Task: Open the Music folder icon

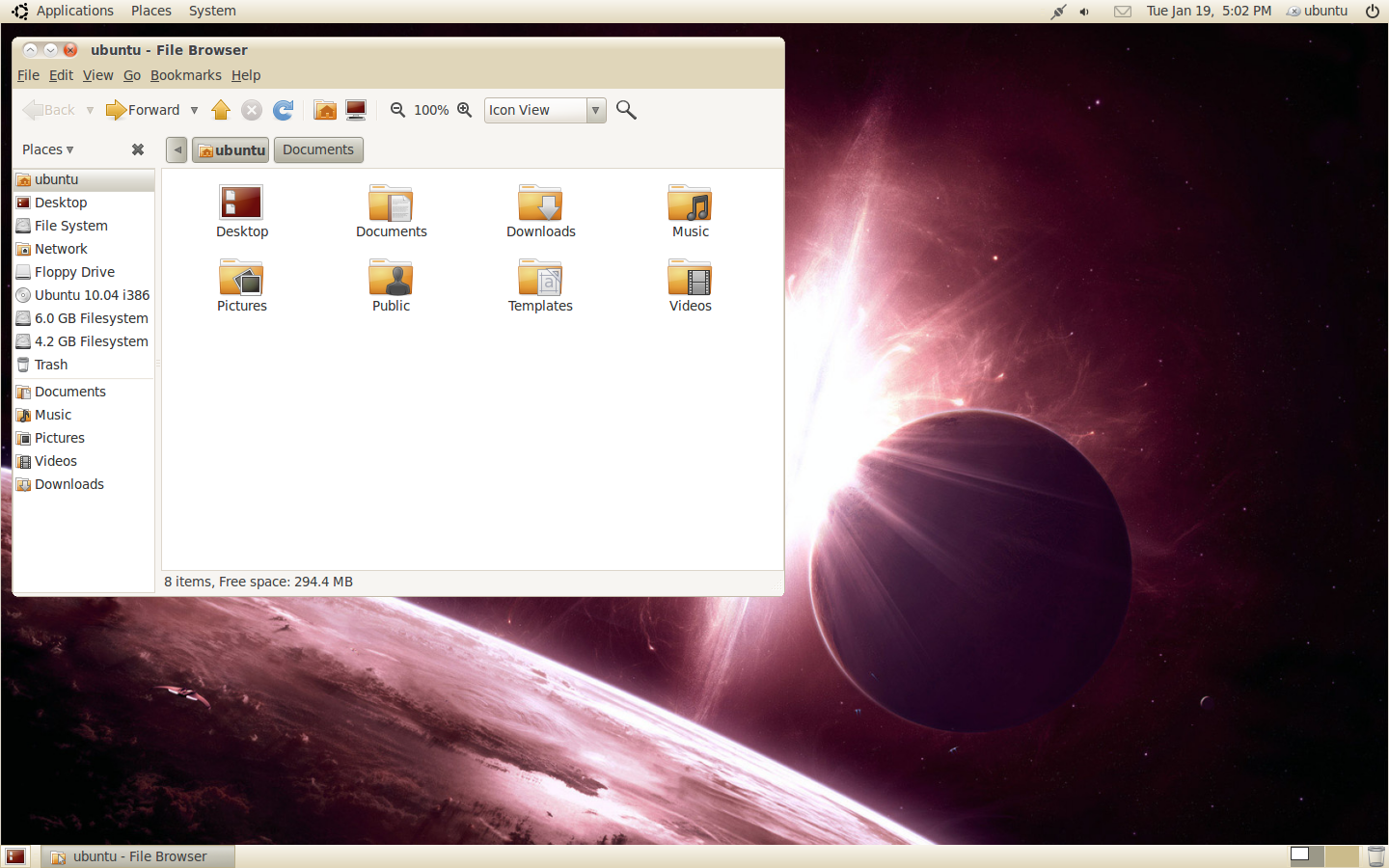Action: pyautogui.click(x=690, y=204)
